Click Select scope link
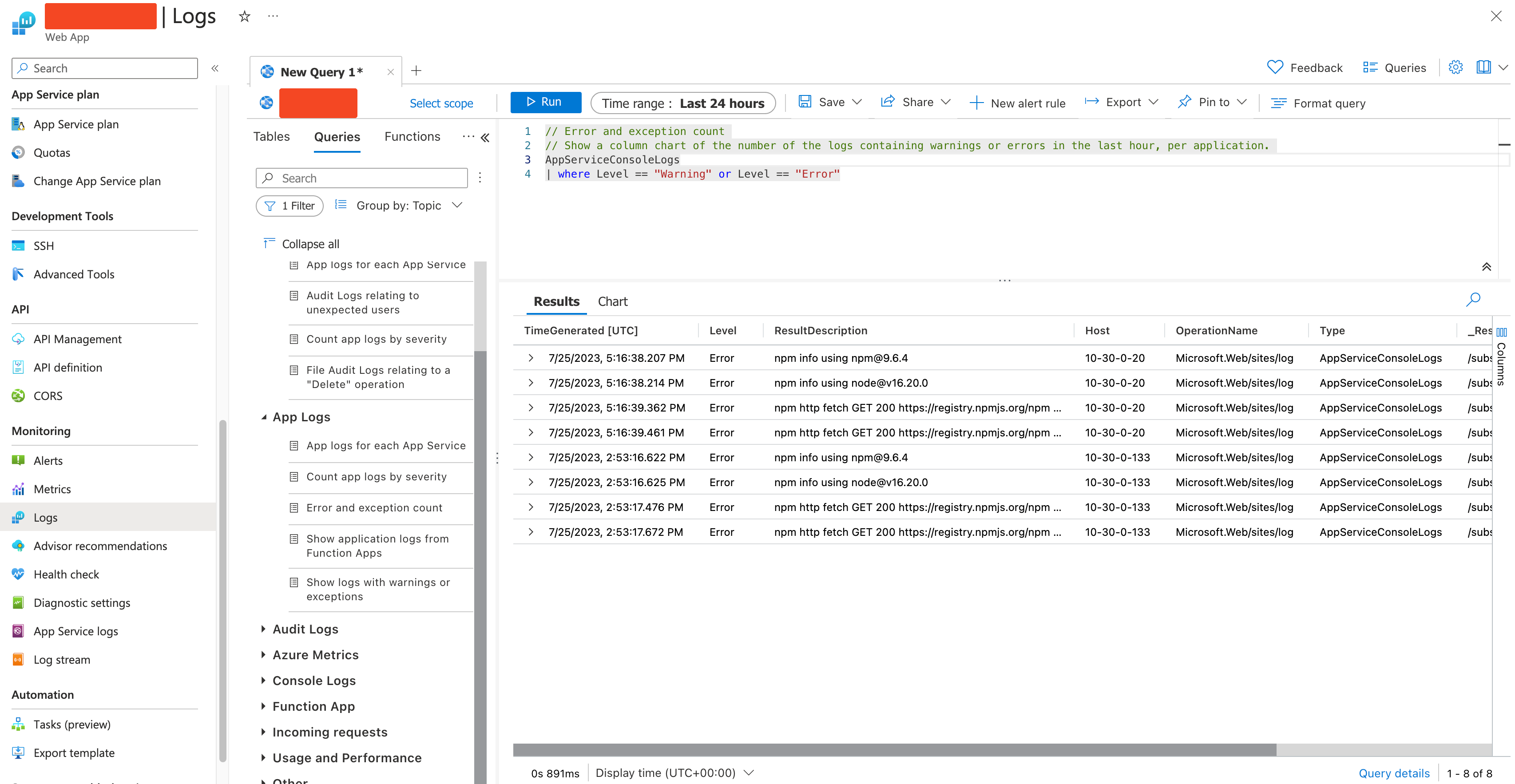This screenshot has width=1515, height=784. pyautogui.click(x=441, y=103)
